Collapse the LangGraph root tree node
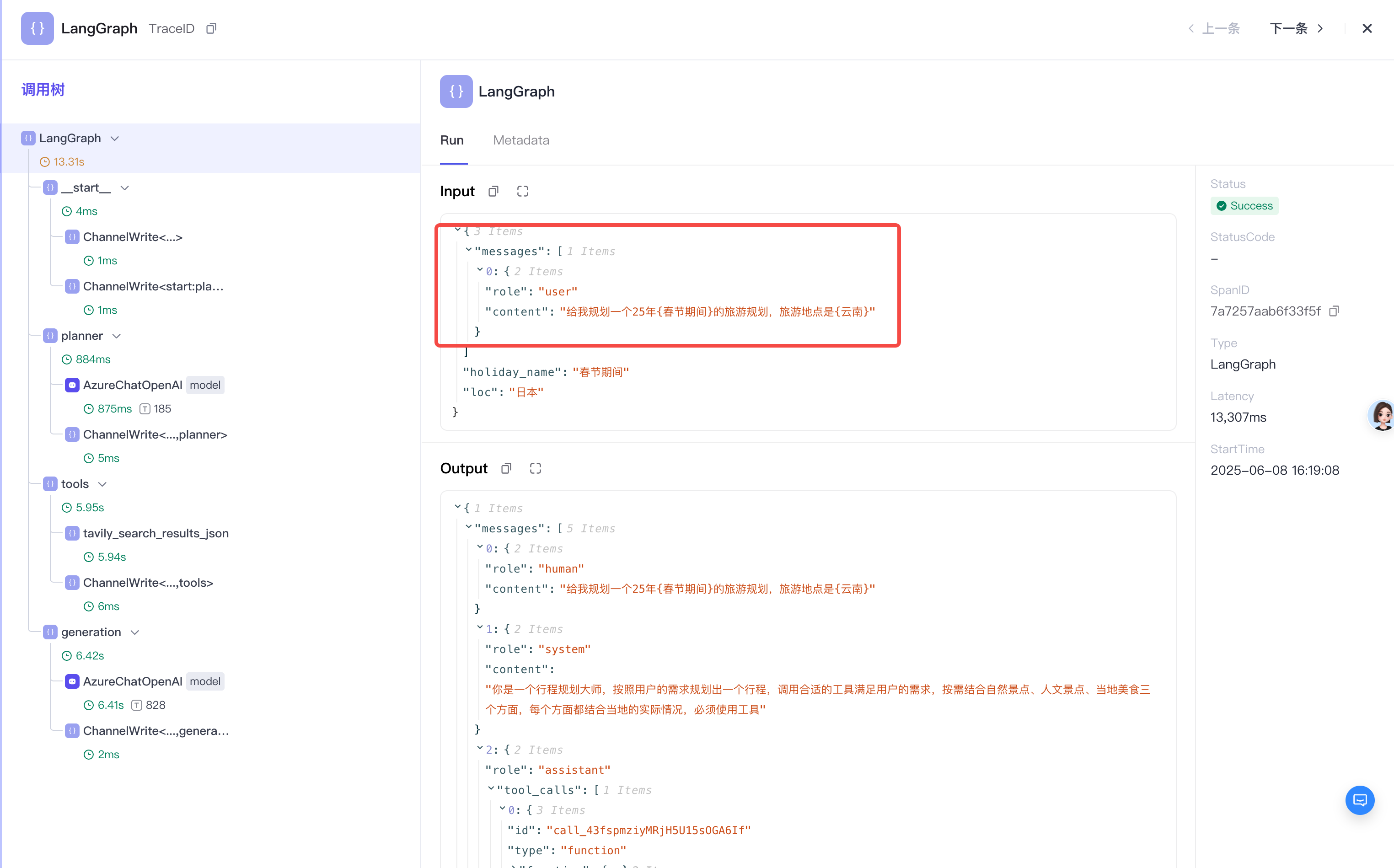This screenshot has height=868, width=1394. [x=115, y=139]
